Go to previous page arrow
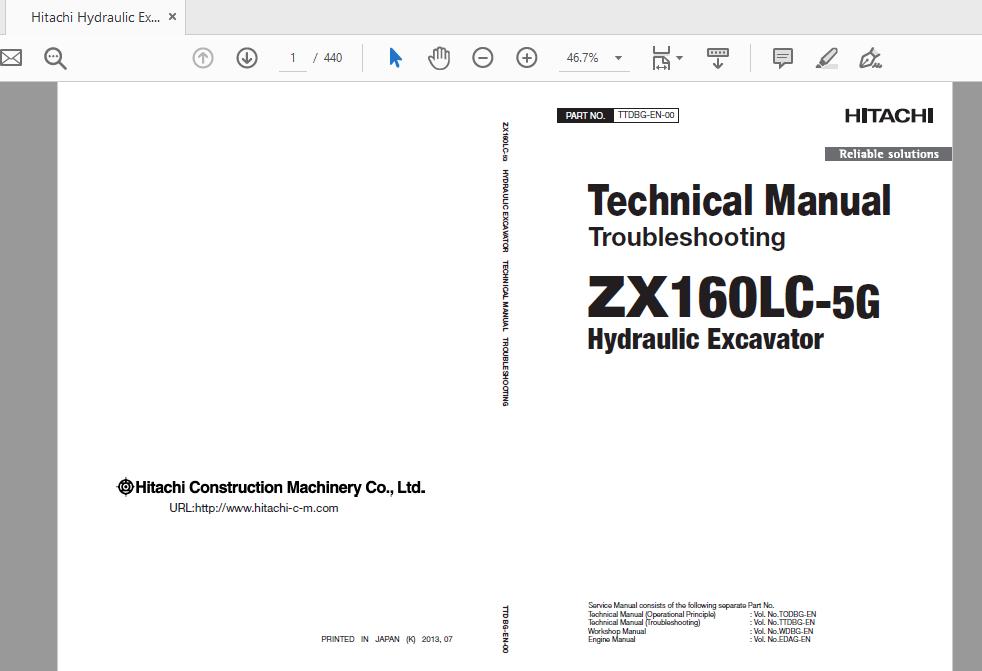Viewport: 982px width, 671px height. pyautogui.click(x=203, y=58)
